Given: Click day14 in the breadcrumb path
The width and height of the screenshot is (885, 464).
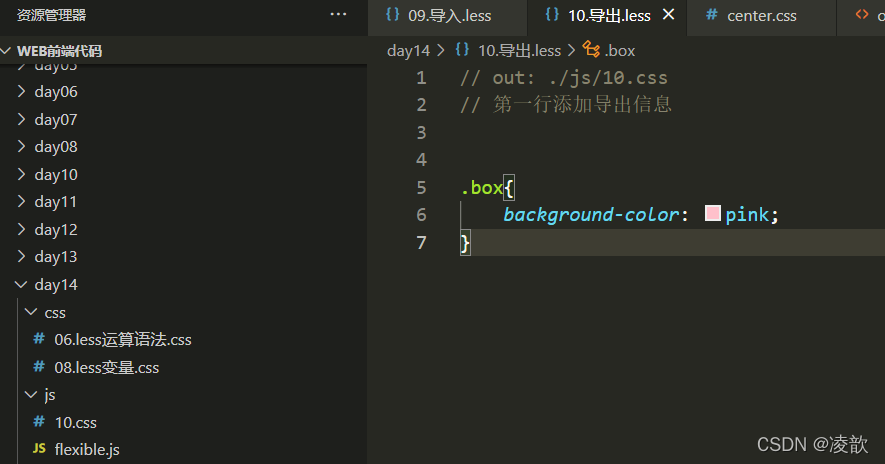Looking at the screenshot, I should coord(408,51).
